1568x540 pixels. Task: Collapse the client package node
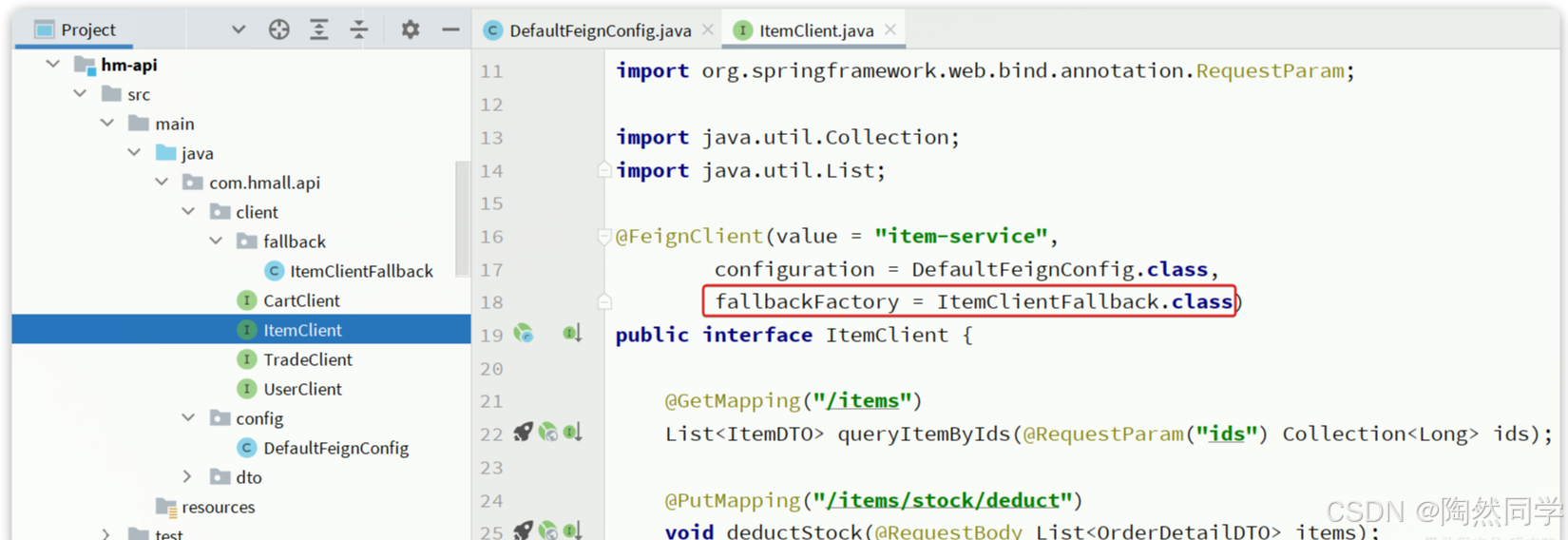coord(188,212)
